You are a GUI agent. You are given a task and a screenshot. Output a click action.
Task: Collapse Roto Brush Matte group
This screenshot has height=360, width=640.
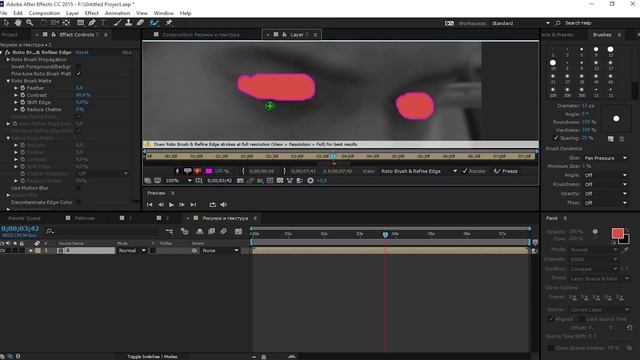(x=8, y=81)
